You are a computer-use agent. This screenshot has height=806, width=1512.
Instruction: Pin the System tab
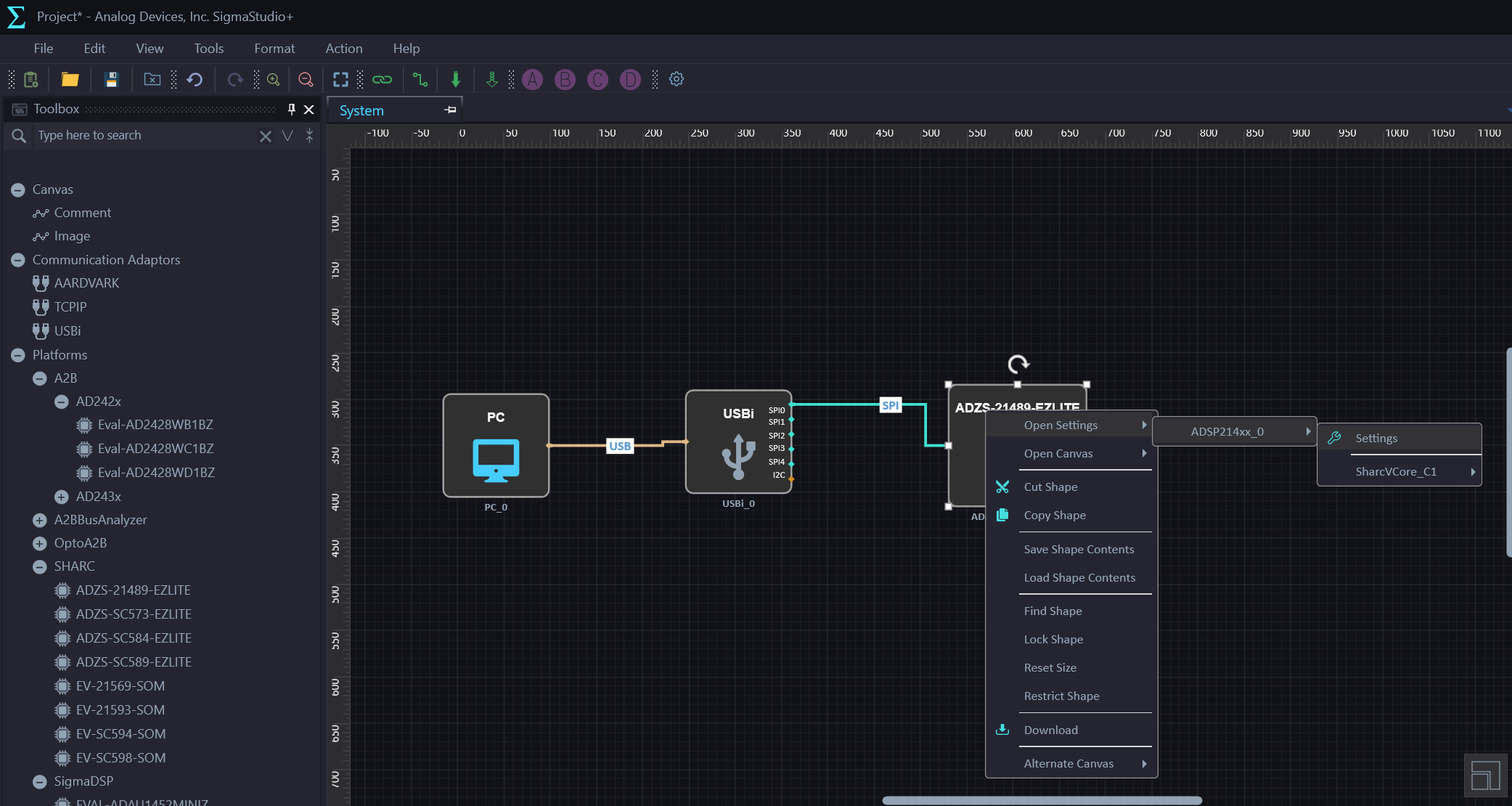[x=451, y=110]
